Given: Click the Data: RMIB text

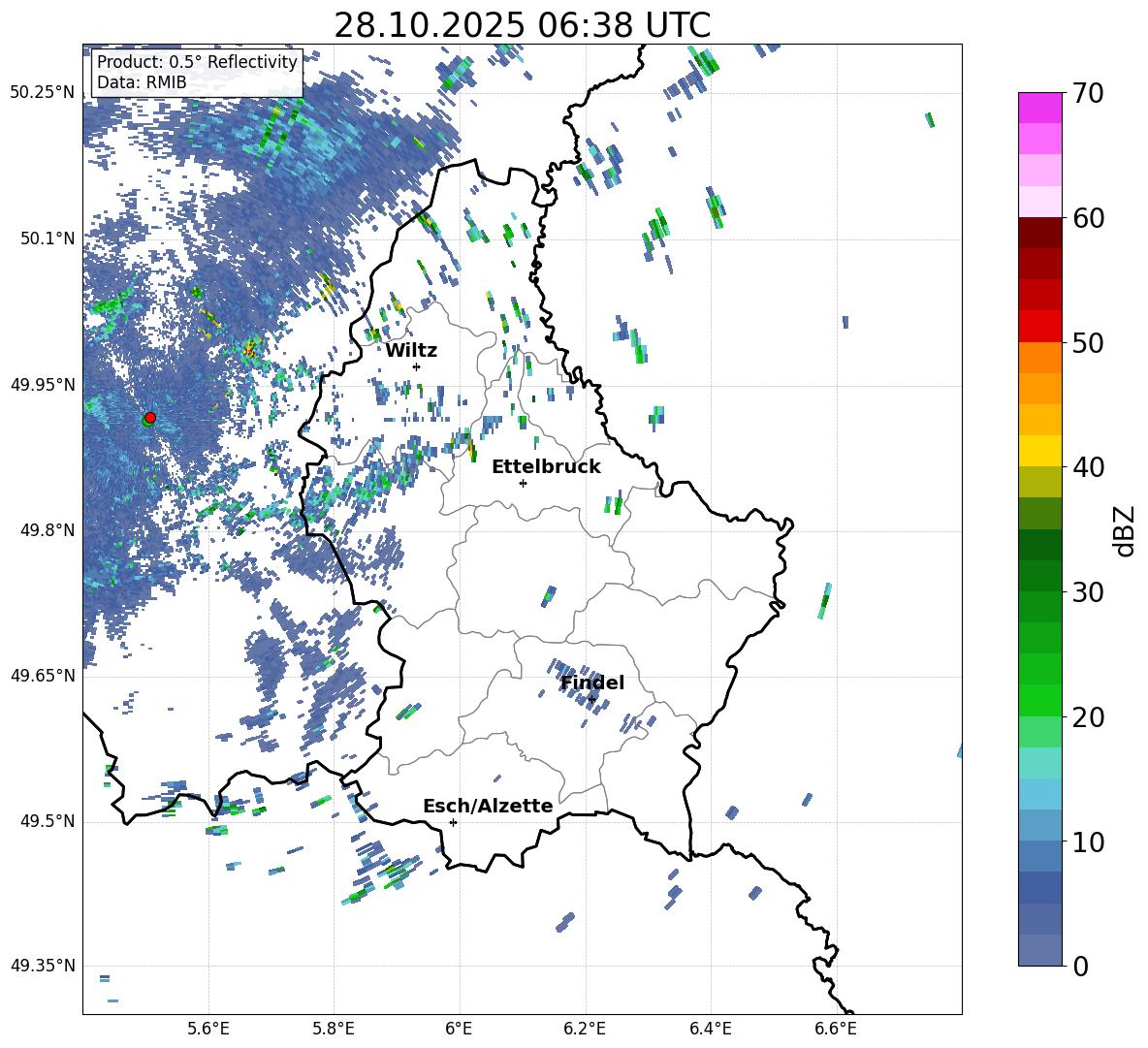Looking at the screenshot, I should [x=142, y=82].
